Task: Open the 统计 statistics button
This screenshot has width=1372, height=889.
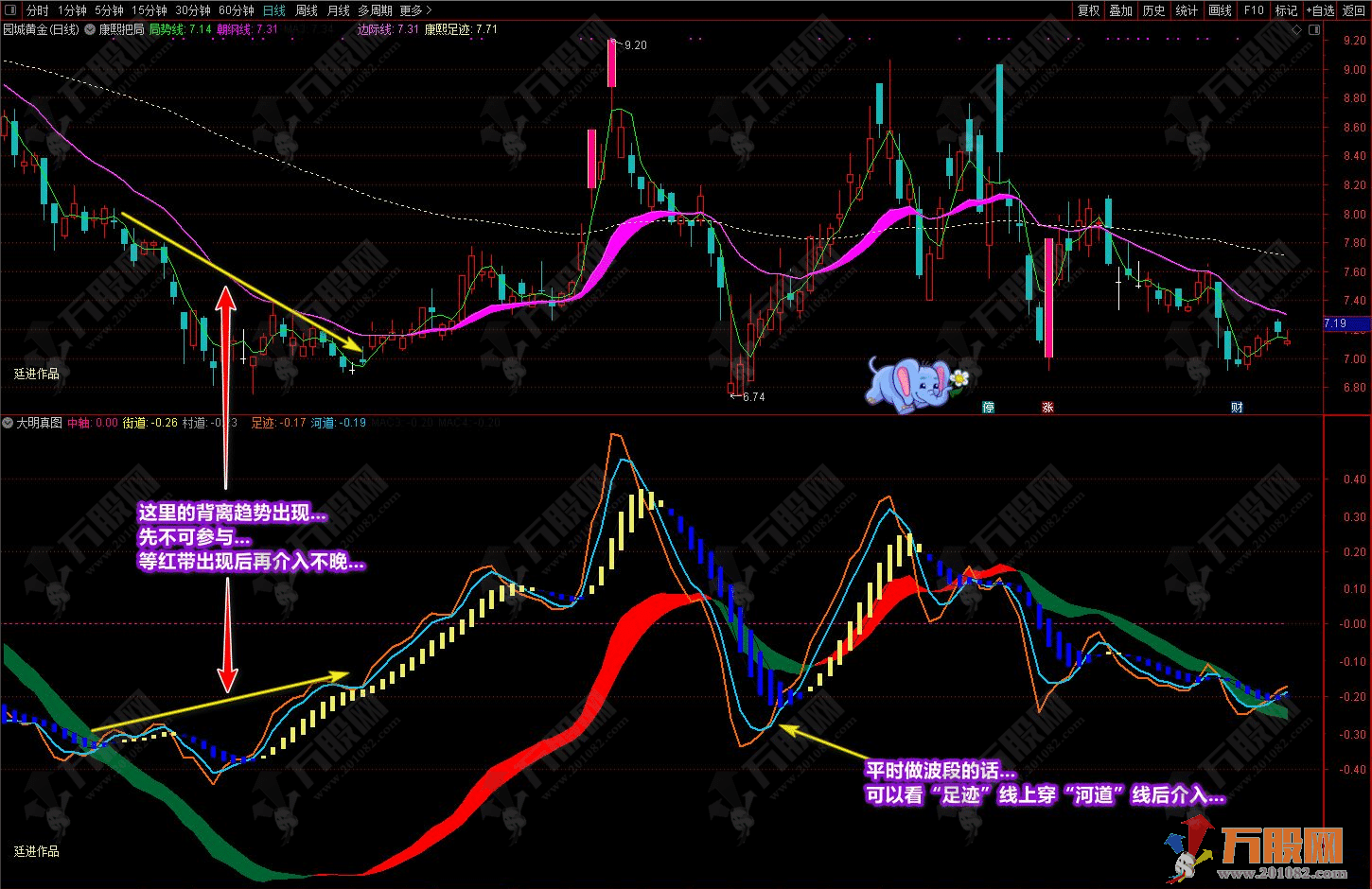Action: [x=1187, y=10]
